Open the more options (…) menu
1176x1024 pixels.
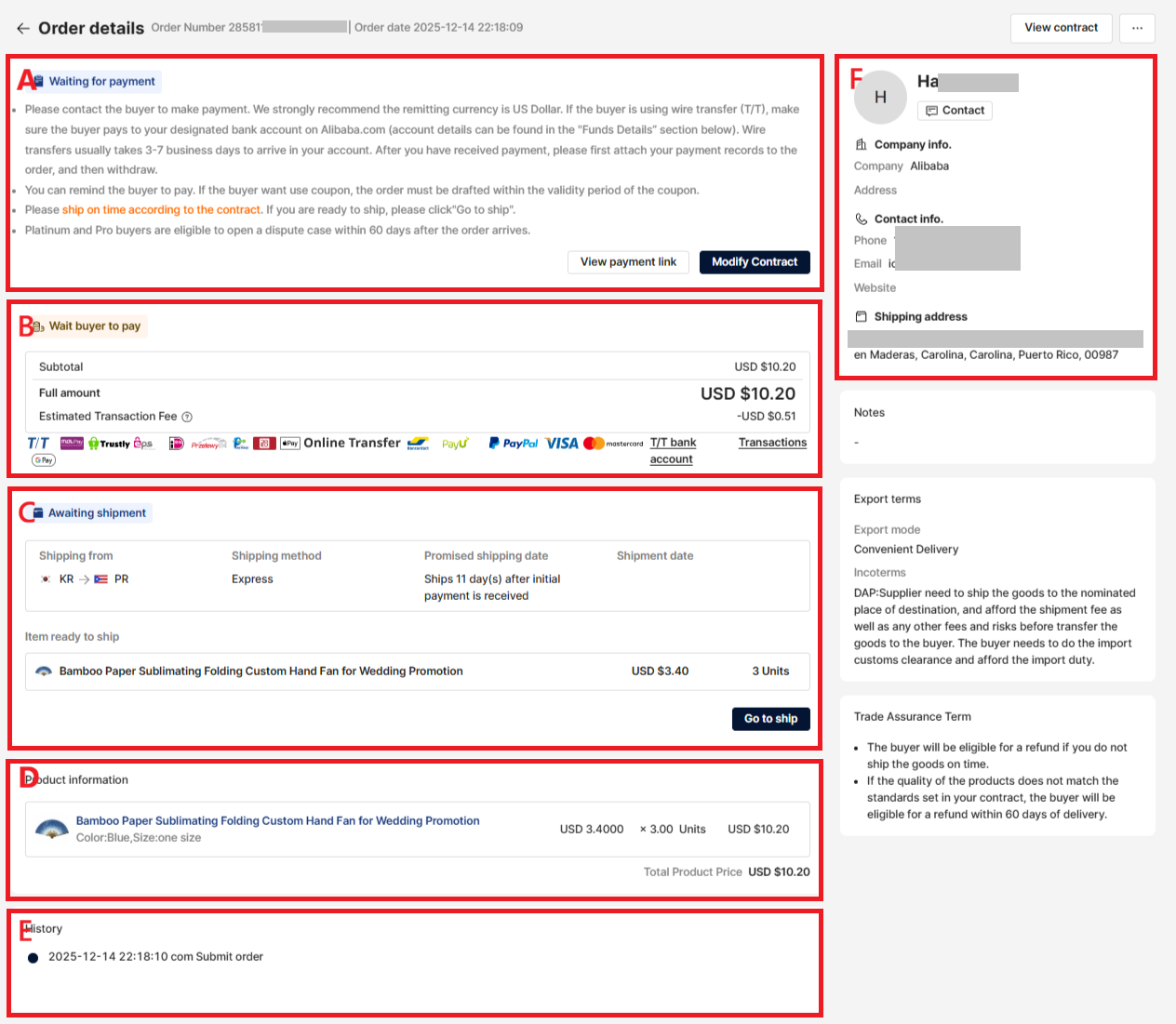[1137, 28]
